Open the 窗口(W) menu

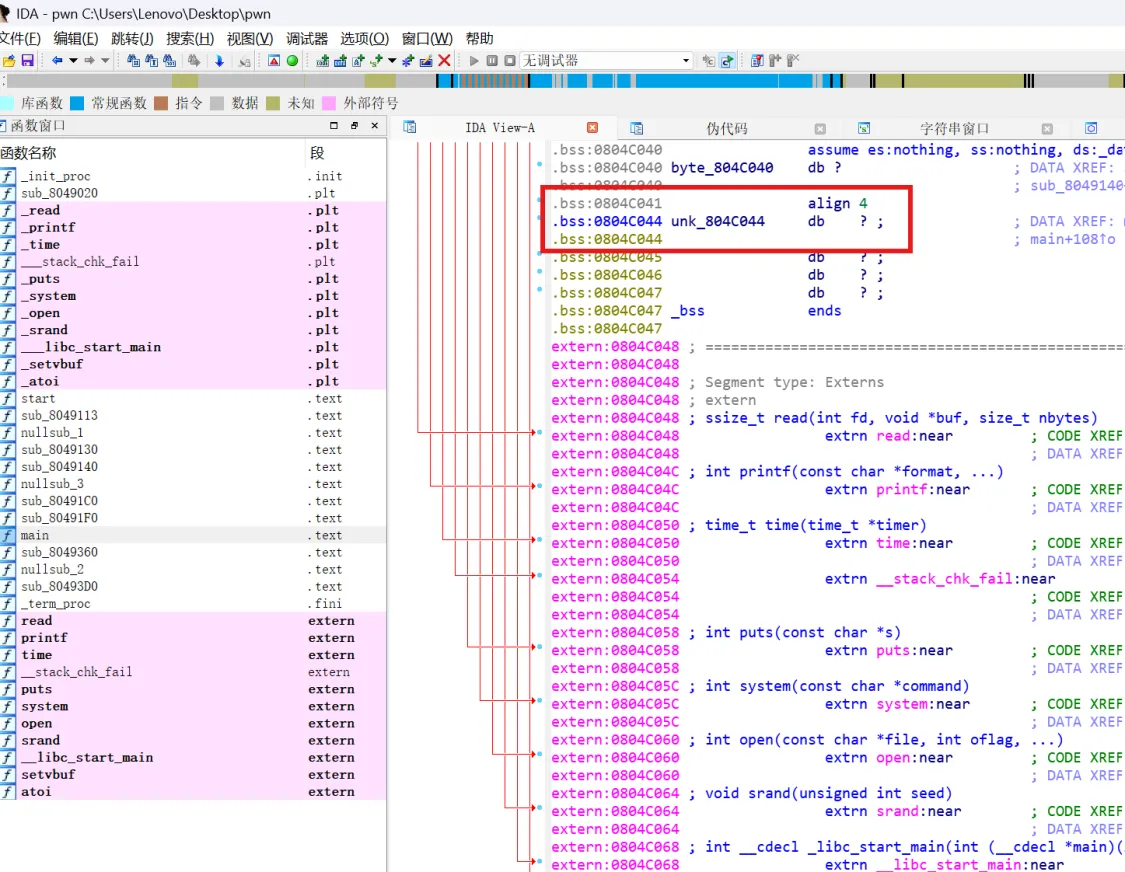[x=427, y=38]
